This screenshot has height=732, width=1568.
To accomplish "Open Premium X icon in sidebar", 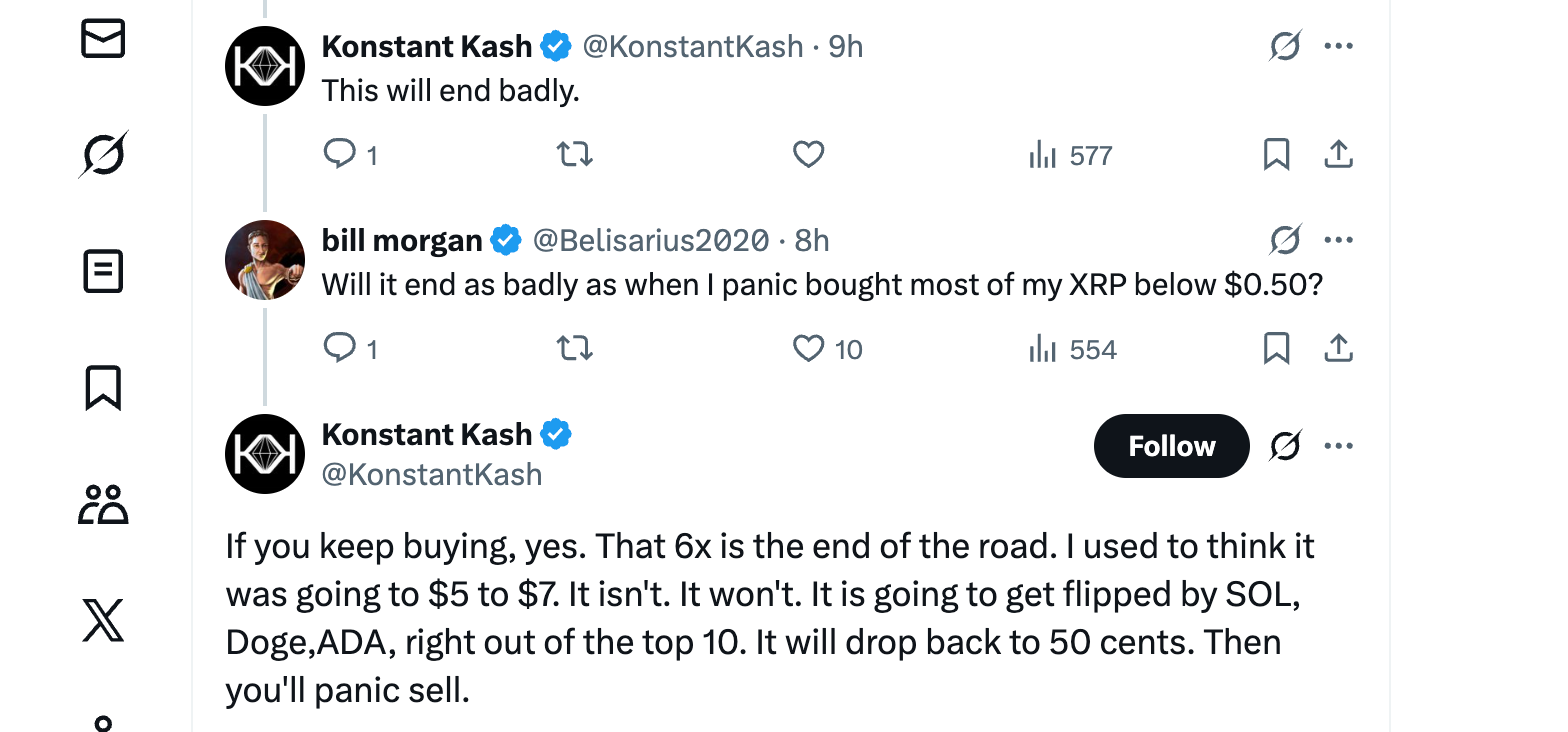I will (103, 620).
